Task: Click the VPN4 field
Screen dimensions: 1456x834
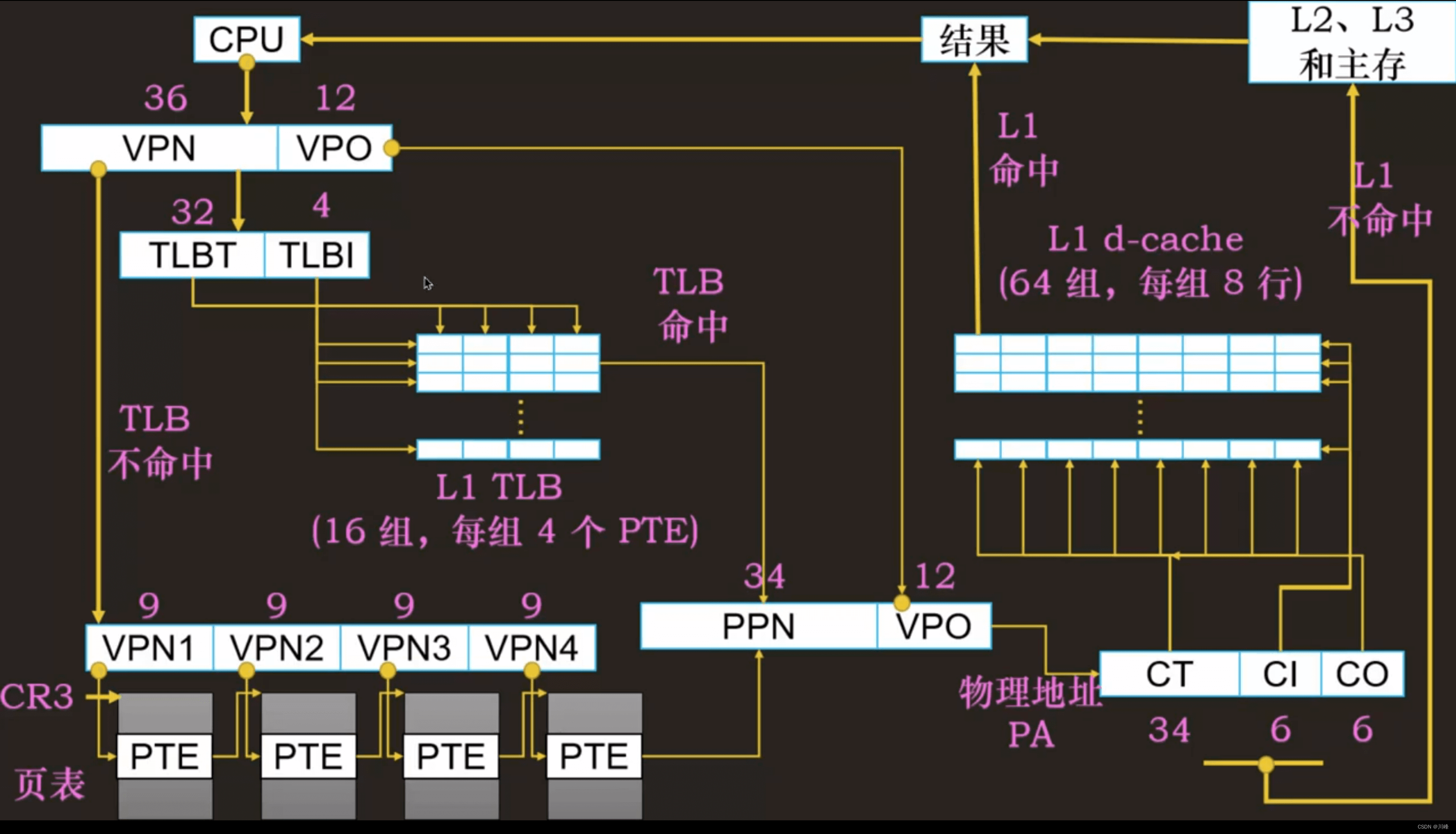Action: coord(532,647)
